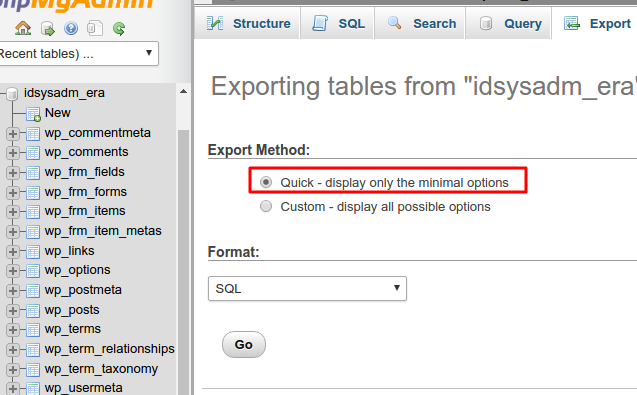Click the wp_frm_item_metas table icon
Screen dimensions: 637x395
coord(32,232)
